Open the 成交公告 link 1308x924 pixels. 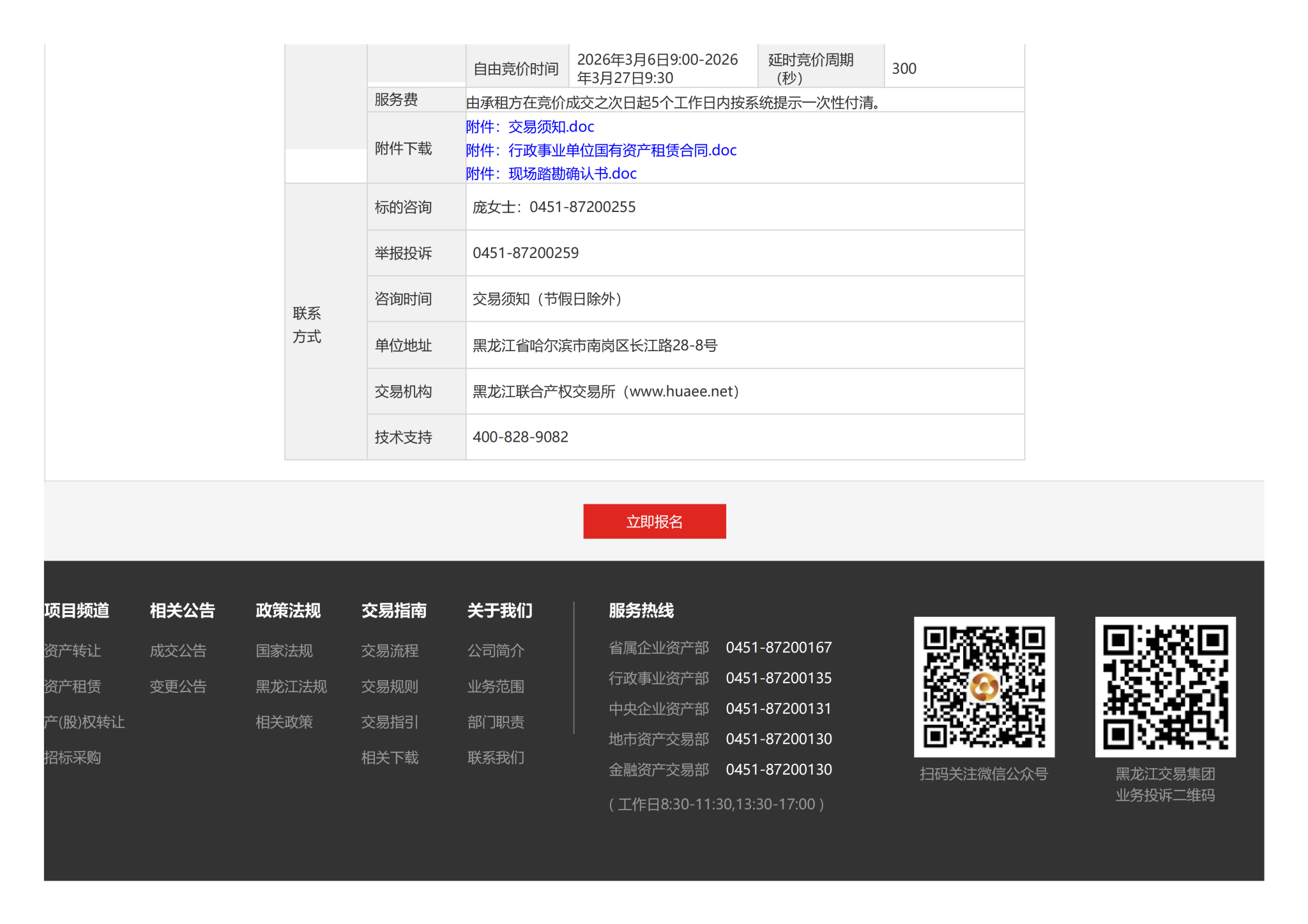[178, 651]
